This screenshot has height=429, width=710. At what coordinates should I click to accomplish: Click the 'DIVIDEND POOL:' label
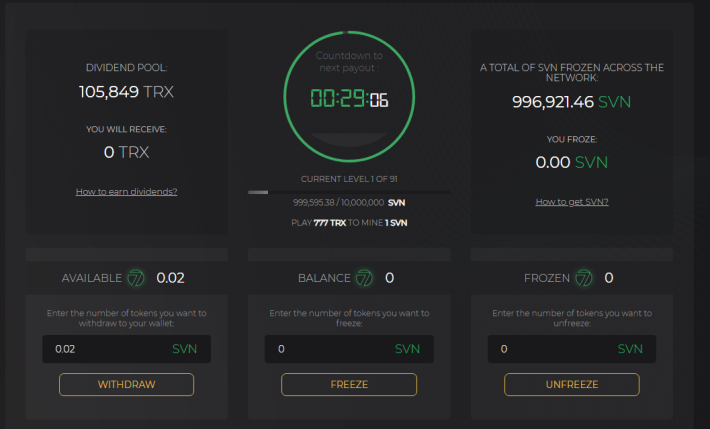(126, 67)
